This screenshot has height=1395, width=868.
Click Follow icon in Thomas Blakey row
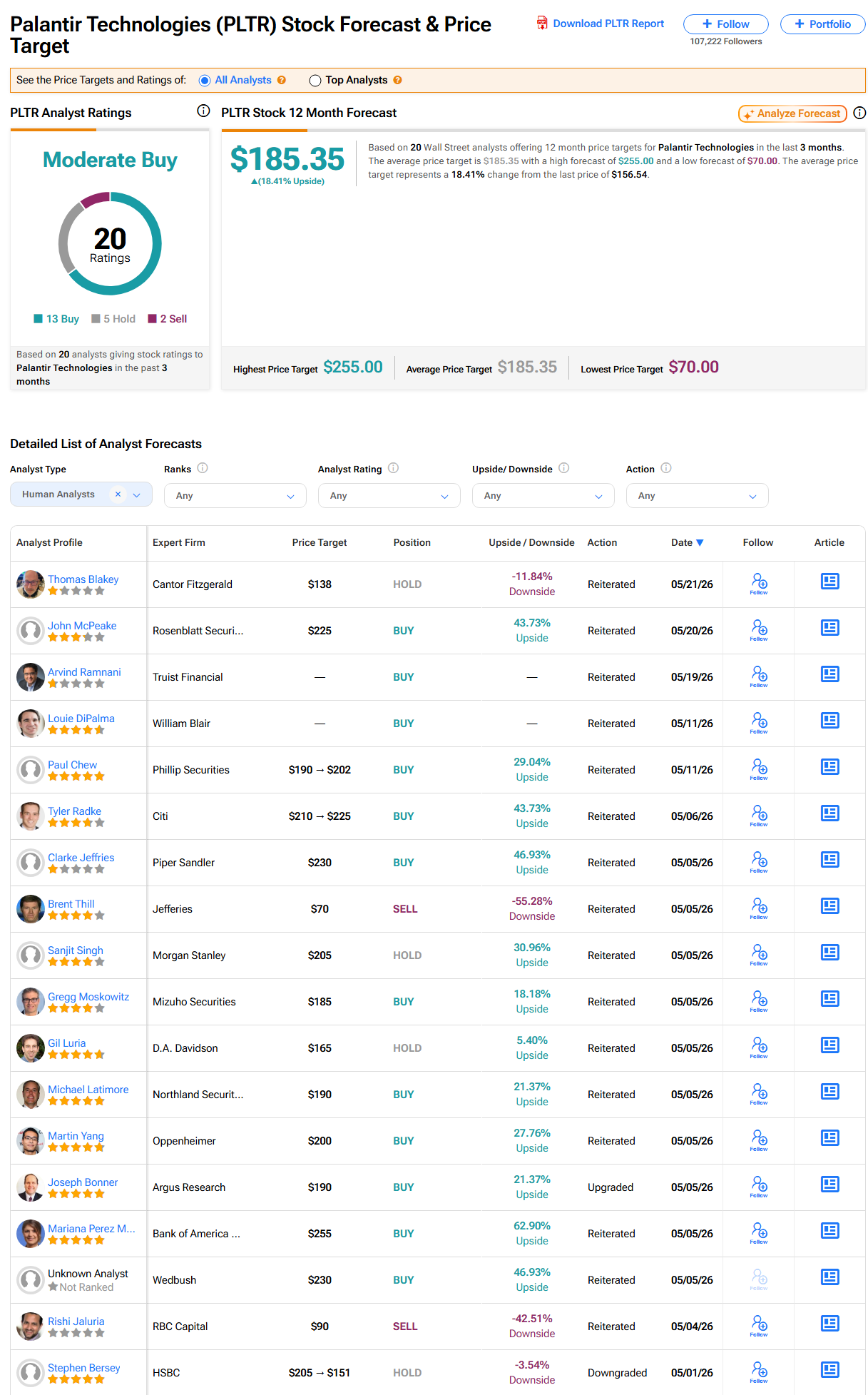759,583
